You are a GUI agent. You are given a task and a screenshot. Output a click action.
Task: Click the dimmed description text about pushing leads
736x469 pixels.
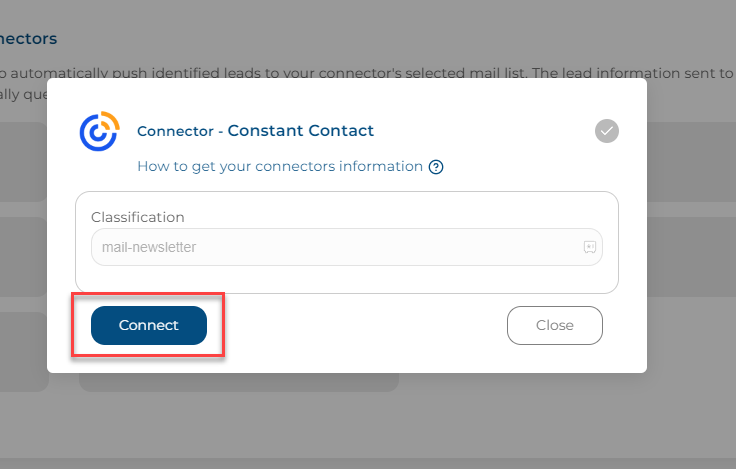point(366,73)
